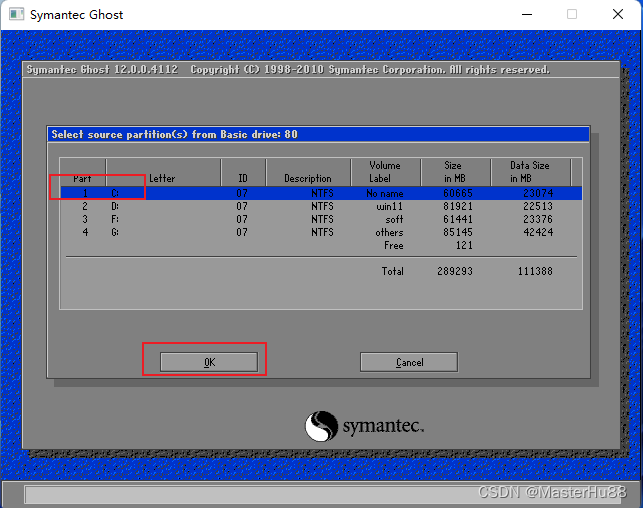This screenshot has width=643, height=508.
Task: Click size value 60665 for C:
Action: coord(458,193)
